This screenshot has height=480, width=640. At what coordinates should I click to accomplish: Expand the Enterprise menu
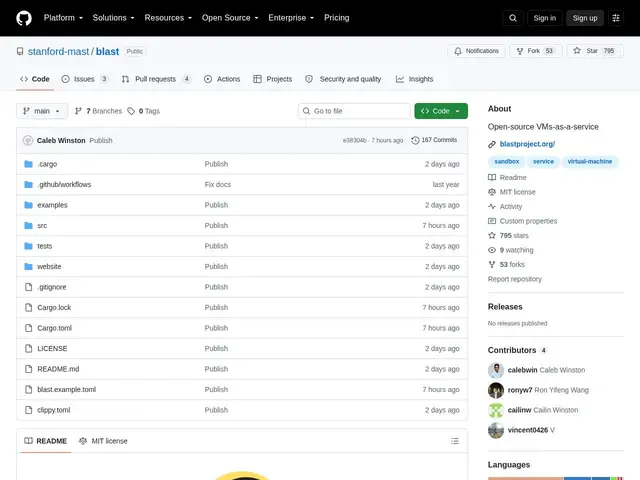pos(291,18)
